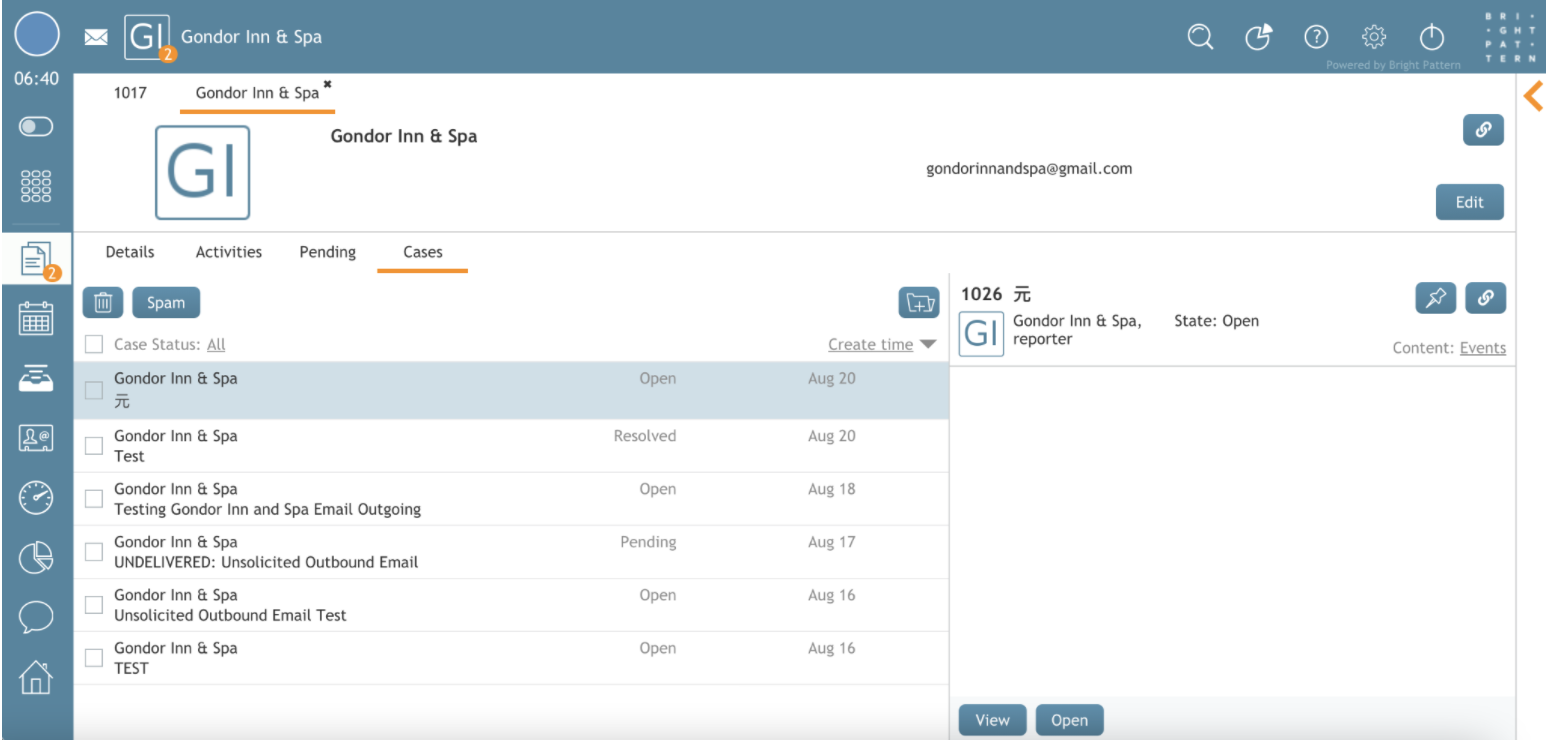Image resolution: width=1546 pixels, height=744 pixels.
Task: Click the sort direction triangle beside Create time
Action: pos(928,345)
